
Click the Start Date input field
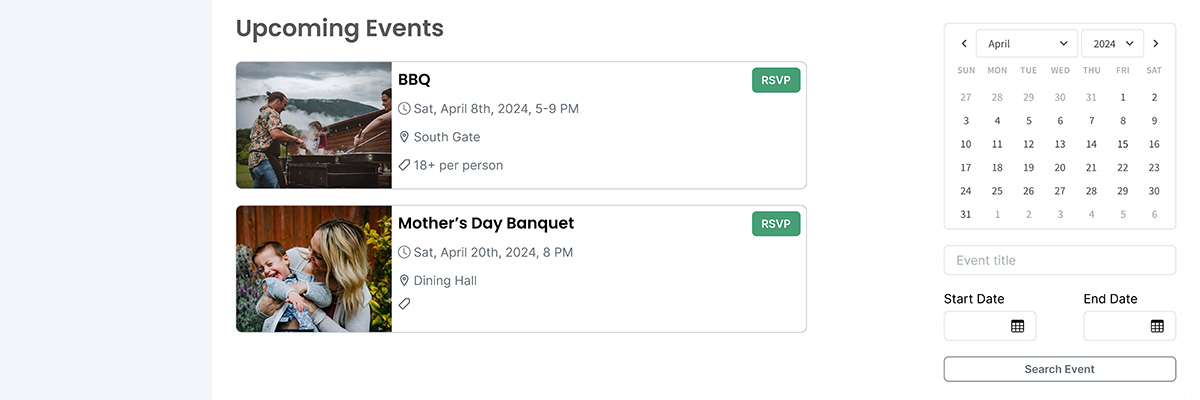pyautogui.click(x=977, y=326)
